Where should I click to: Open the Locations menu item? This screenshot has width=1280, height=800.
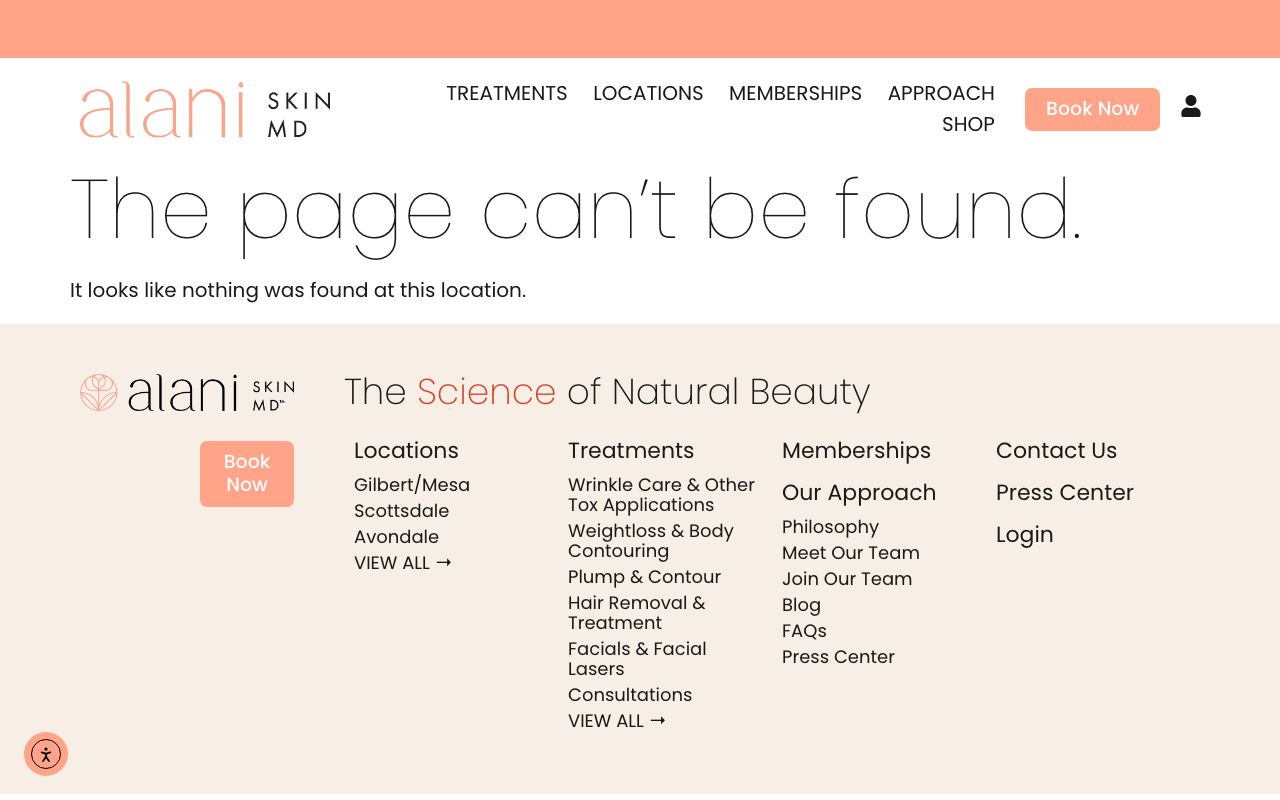click(x=648, y=94)
